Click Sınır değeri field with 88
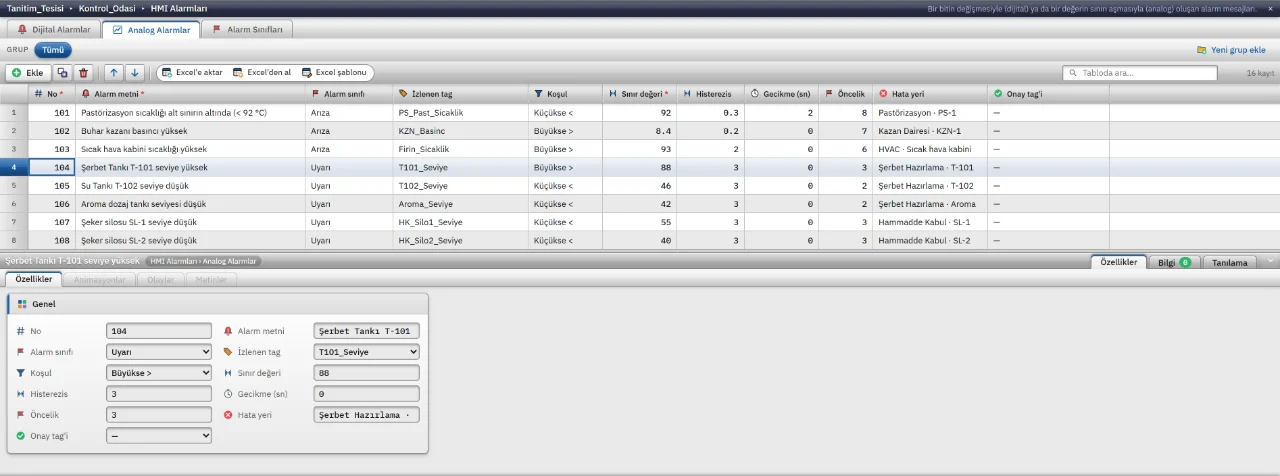The height and width of the screenshot is (476, 1280). (367, 373)
